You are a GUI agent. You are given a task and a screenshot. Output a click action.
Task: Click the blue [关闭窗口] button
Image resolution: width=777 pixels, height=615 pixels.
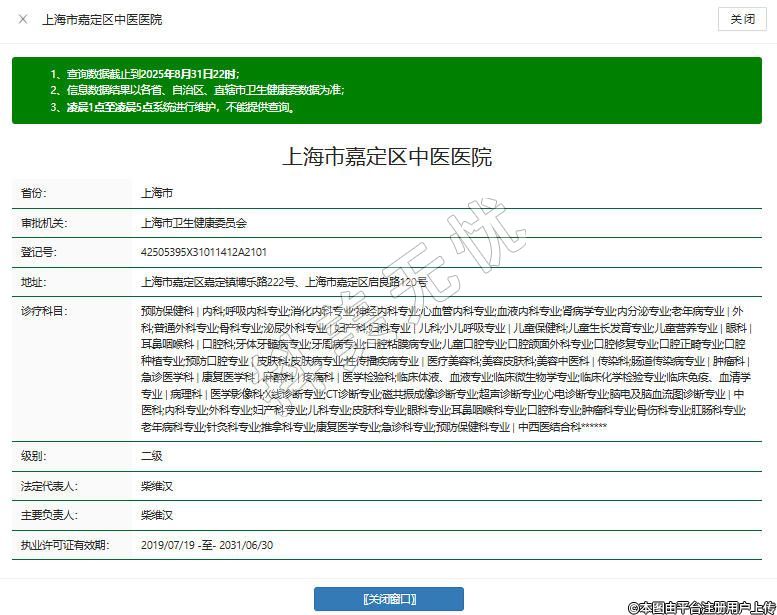pos(389,599)
